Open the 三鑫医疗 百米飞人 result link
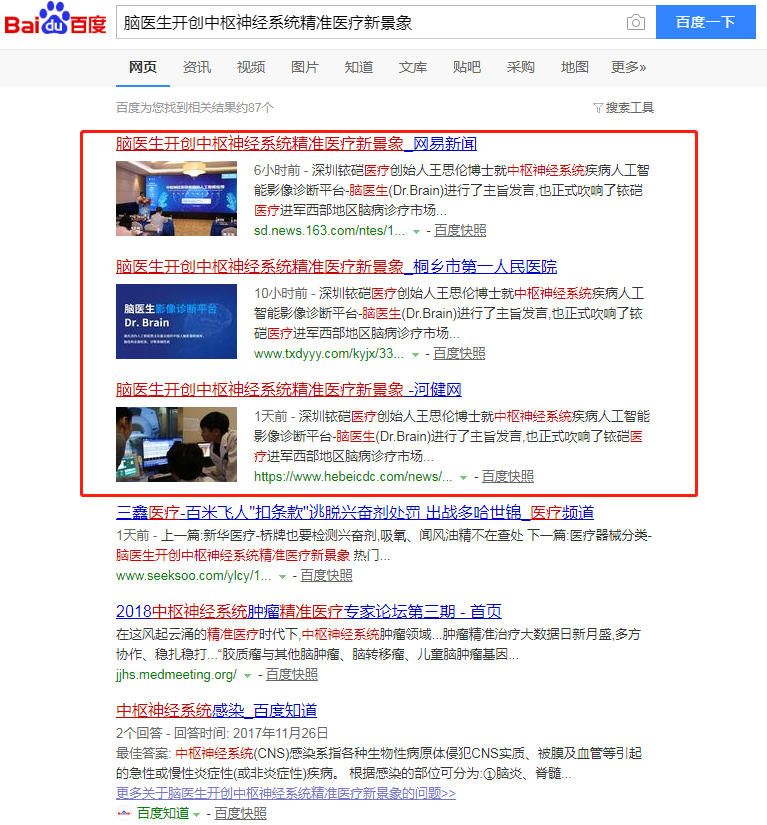The image size is (767, 825). tap(355, 512)
